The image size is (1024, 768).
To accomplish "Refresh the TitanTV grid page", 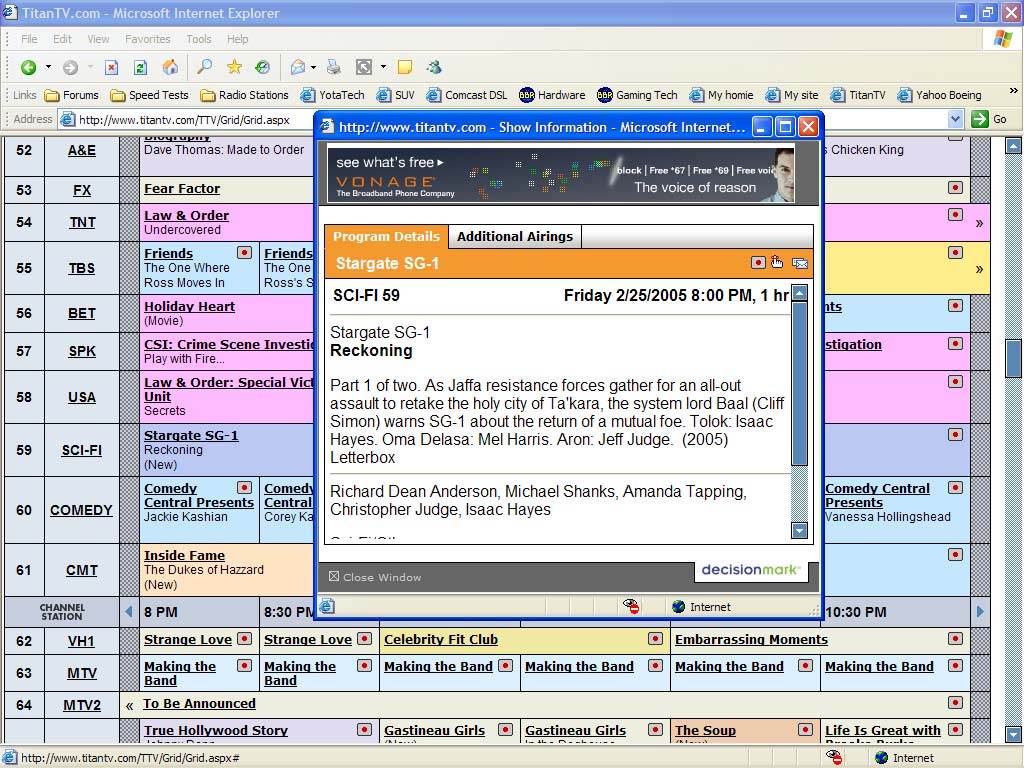I will point(140,67).
